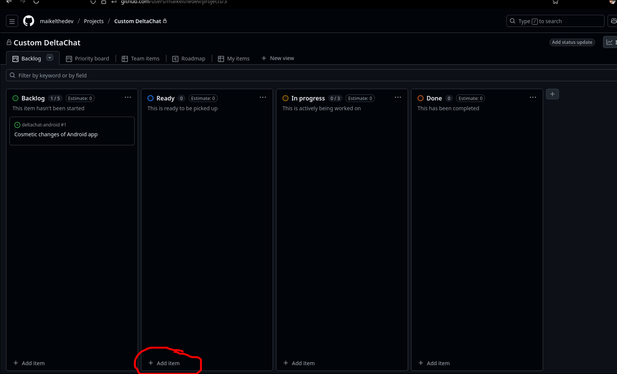Click the blue Ready status circle
This screenshot has width=617, height=374.
click(x=150, y=98)
